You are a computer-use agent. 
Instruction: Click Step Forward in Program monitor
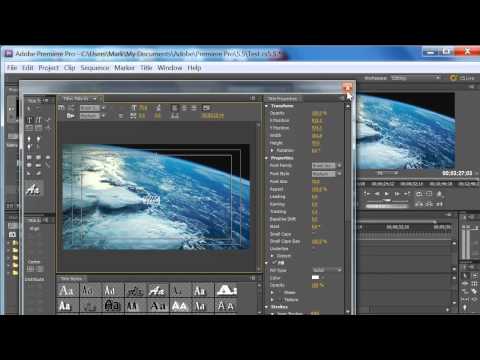coord(397,193)
